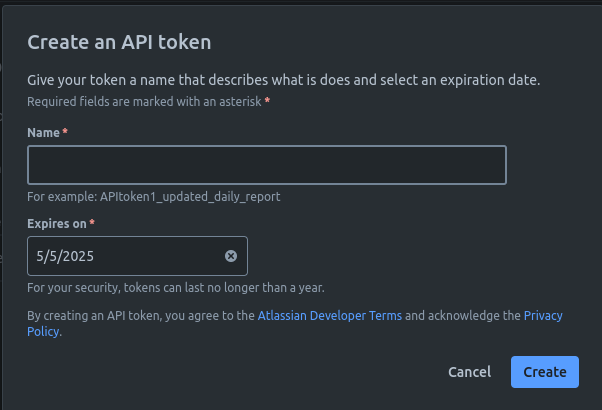The height and width of the screenshot is (410, 602).
Task: Open the Atlassian Developer Terms link
Action: pyautogui.click(x=330, y=316)
